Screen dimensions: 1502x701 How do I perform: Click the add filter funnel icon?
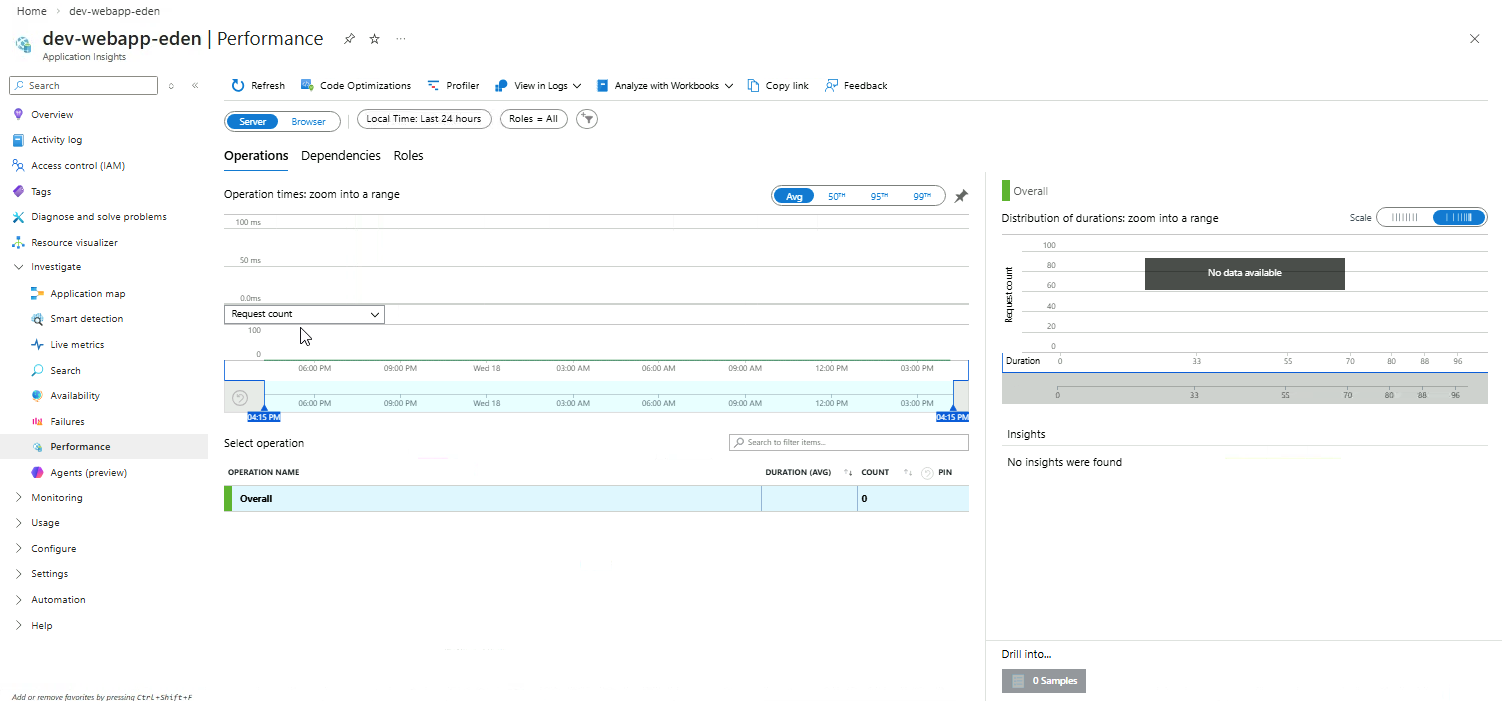pyautogui.click(x=588, y=119)
